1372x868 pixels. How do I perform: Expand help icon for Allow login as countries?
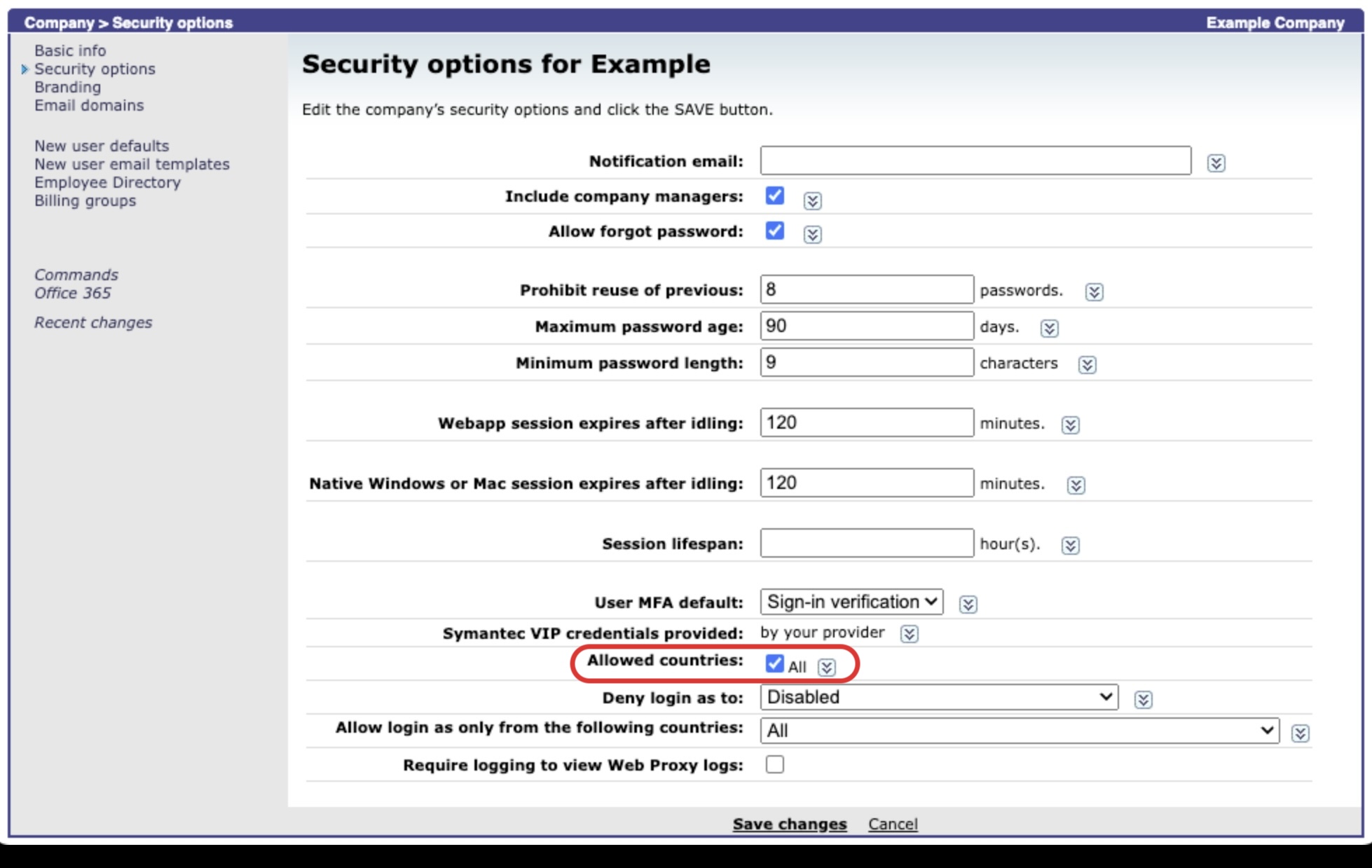tap(1300, 733)
